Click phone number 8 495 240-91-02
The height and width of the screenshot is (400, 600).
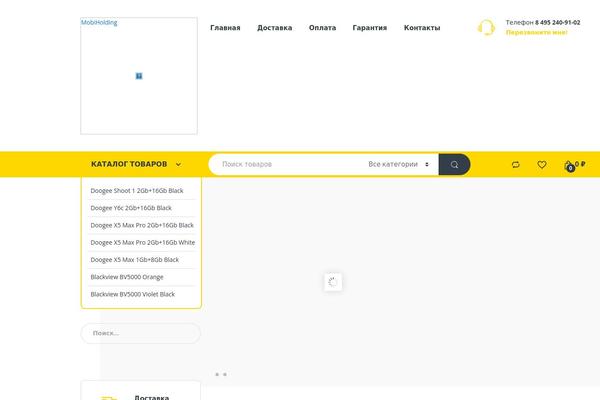558,23
